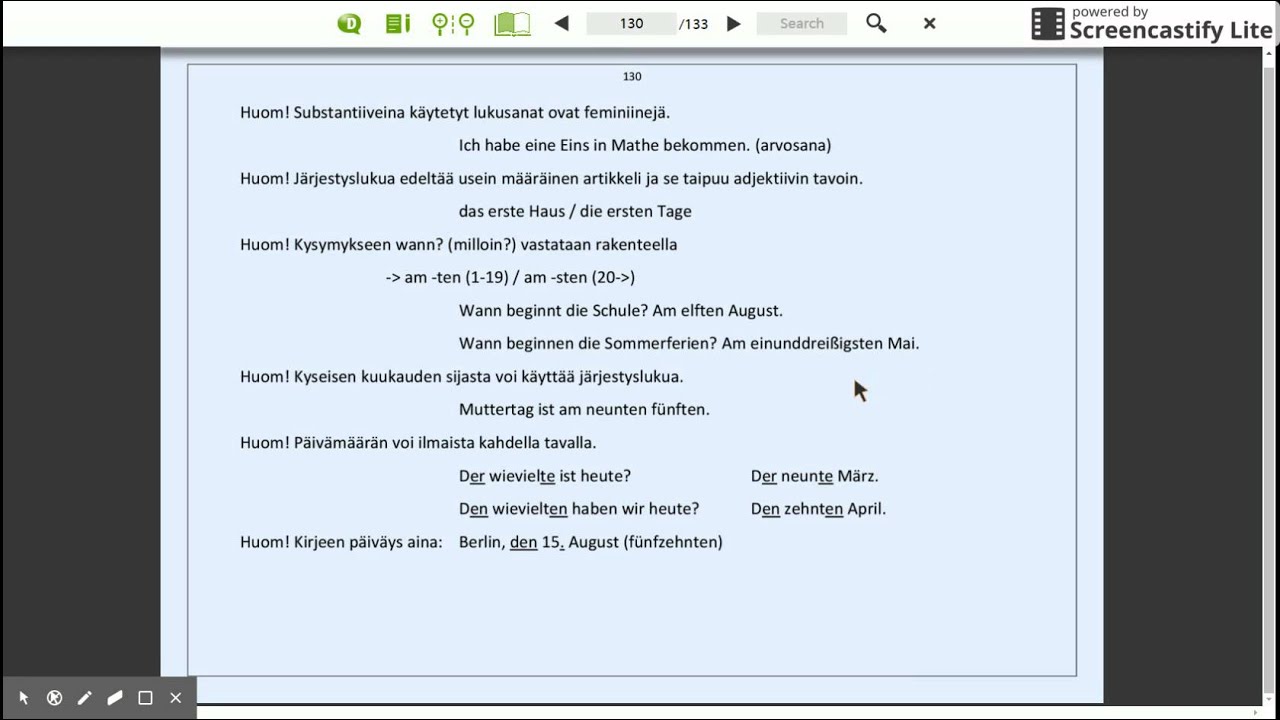Viewport: 1280px width, 720px height.
Task: Click the sentence starting 'Wann beginnen die Sommerferien?'
Action: pos(689,343)
